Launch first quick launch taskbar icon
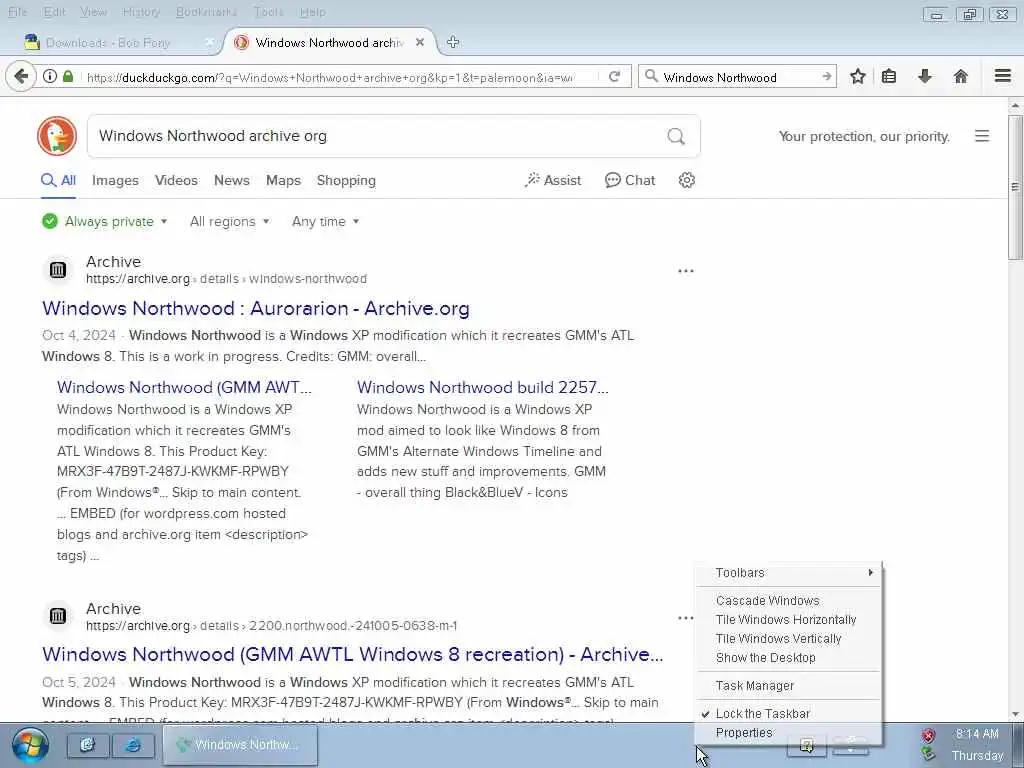The height and width of the screenshot is (768, 1024). coord(88,745)
